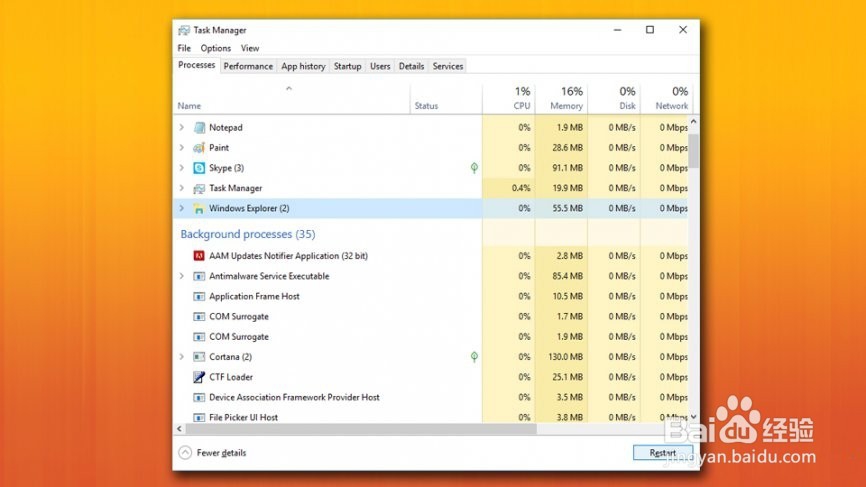This screenshot has height=487, width=866.
Task: Click the File Picker UI Host icon
Action: click(x=199, y=417)
